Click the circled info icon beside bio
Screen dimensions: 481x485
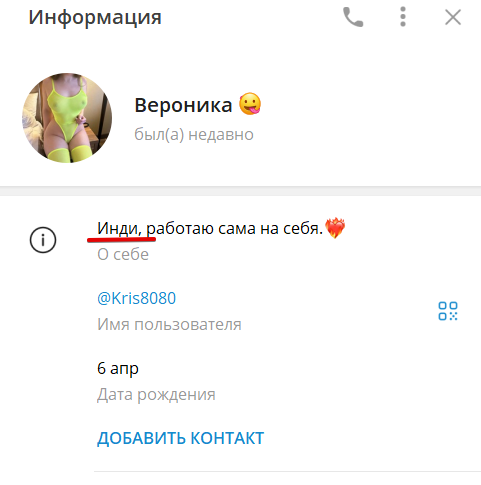click(43, 240)
